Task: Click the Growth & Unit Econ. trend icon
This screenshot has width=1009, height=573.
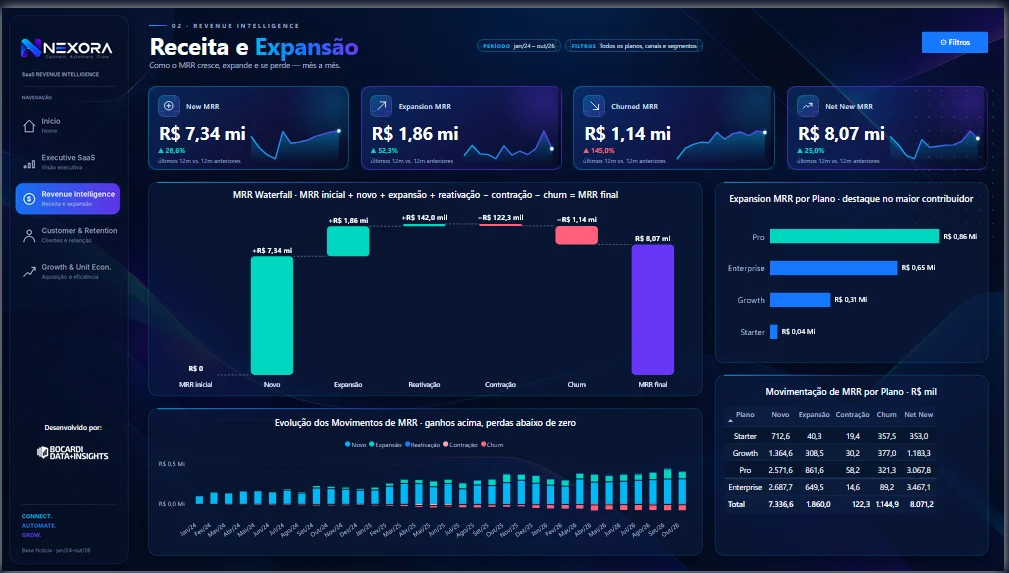Action: click(29, 272)
